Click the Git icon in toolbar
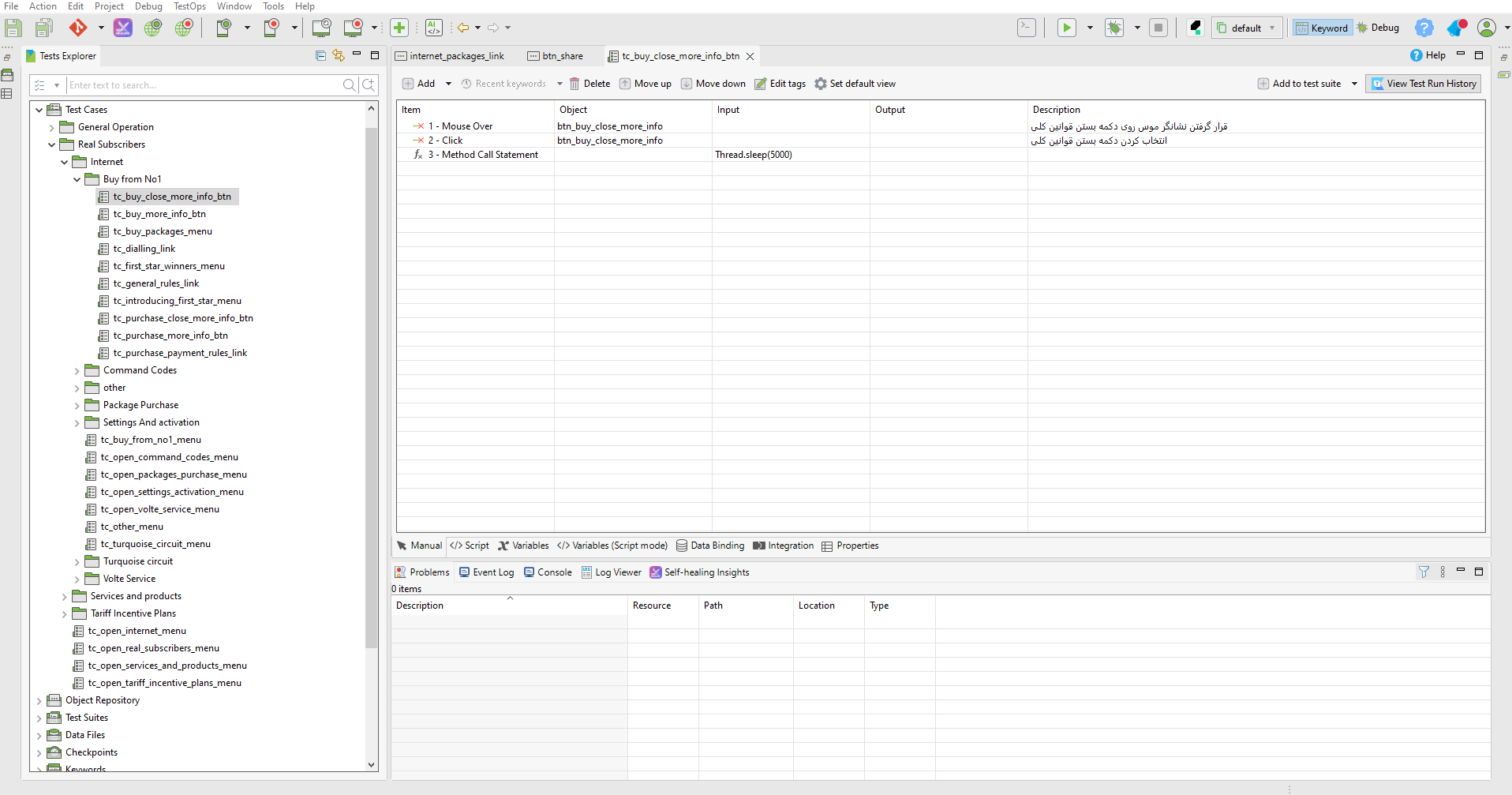 [x=78, y=28]
